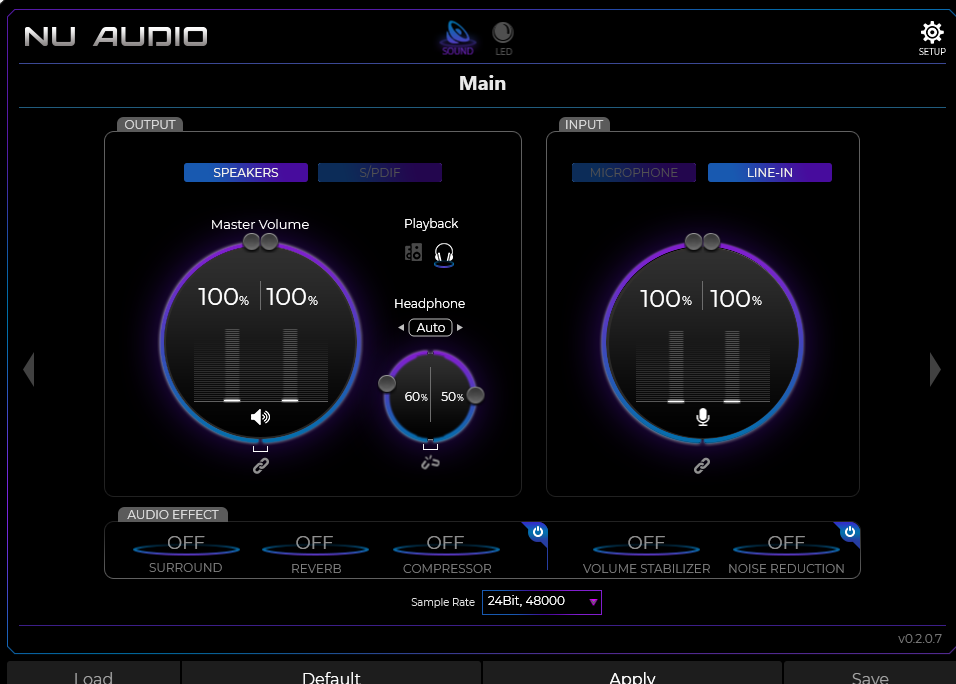Screen dimensions: 956x684
Task: Switch to the LED section icon
Action: click(x=503, y=38)
